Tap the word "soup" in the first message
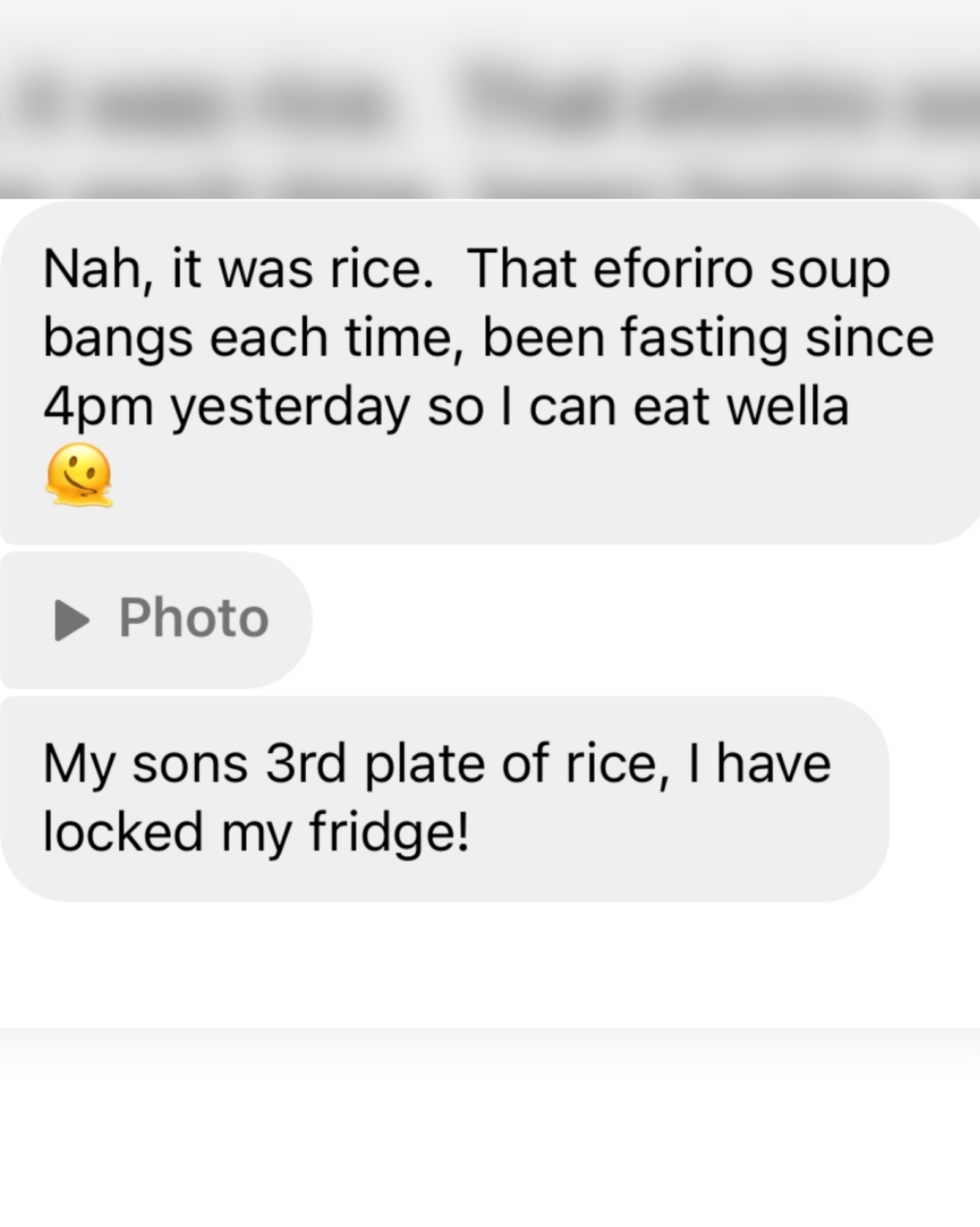 coord(829,270)
